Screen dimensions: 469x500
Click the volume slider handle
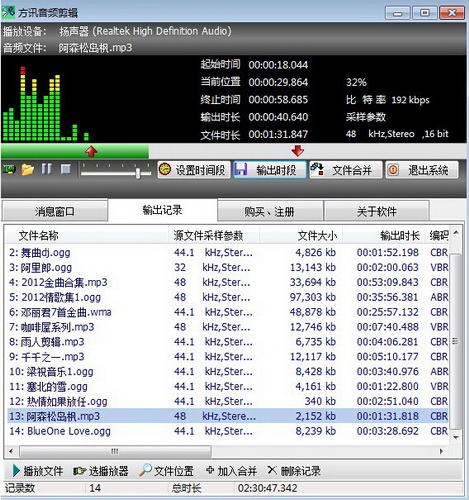tap(138, 173)
